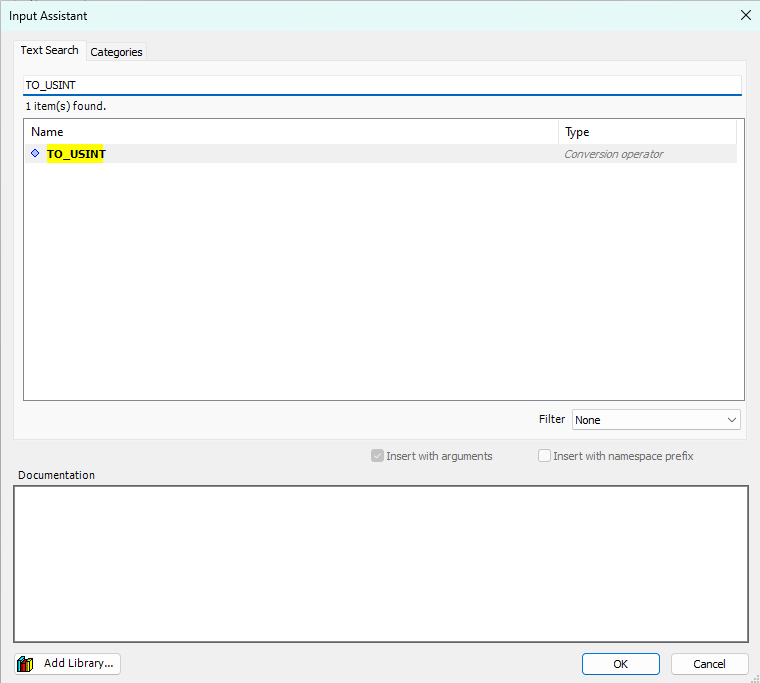Click the Conversion operator type cell
760x683 pixels.
pyautogui.click(x=614, y=154)
